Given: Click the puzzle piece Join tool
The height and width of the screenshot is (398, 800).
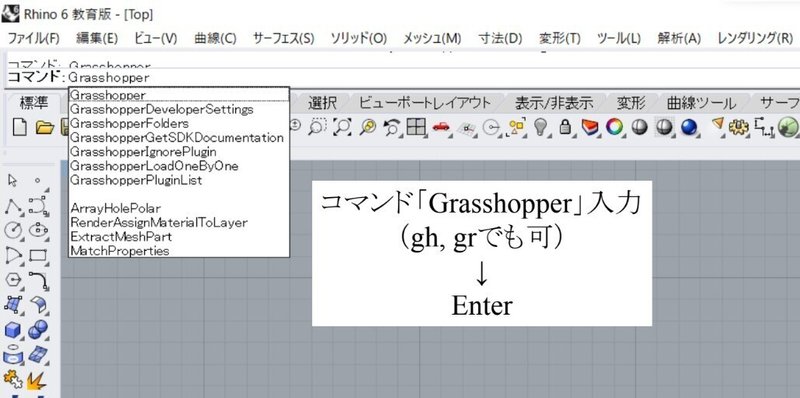Looking at the screenshot, I should pyautogui.click(x=12, y=379).
